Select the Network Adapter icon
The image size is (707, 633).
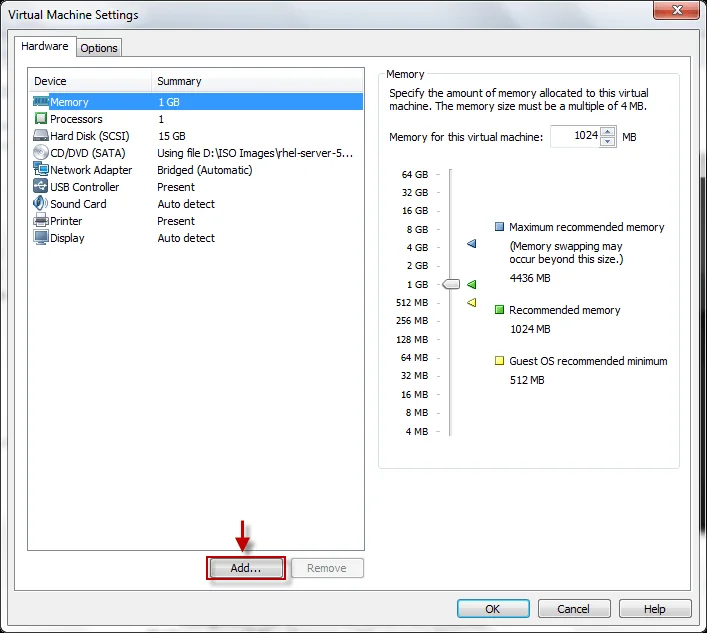(41, 170)
